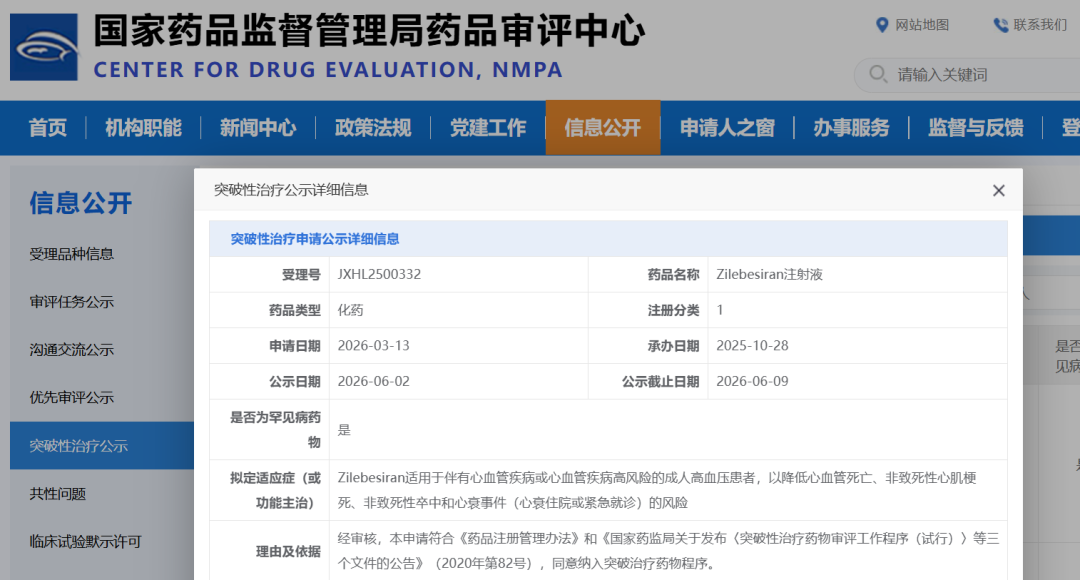Click the 突破性治疗公示详细信息 dialog title

291,190
